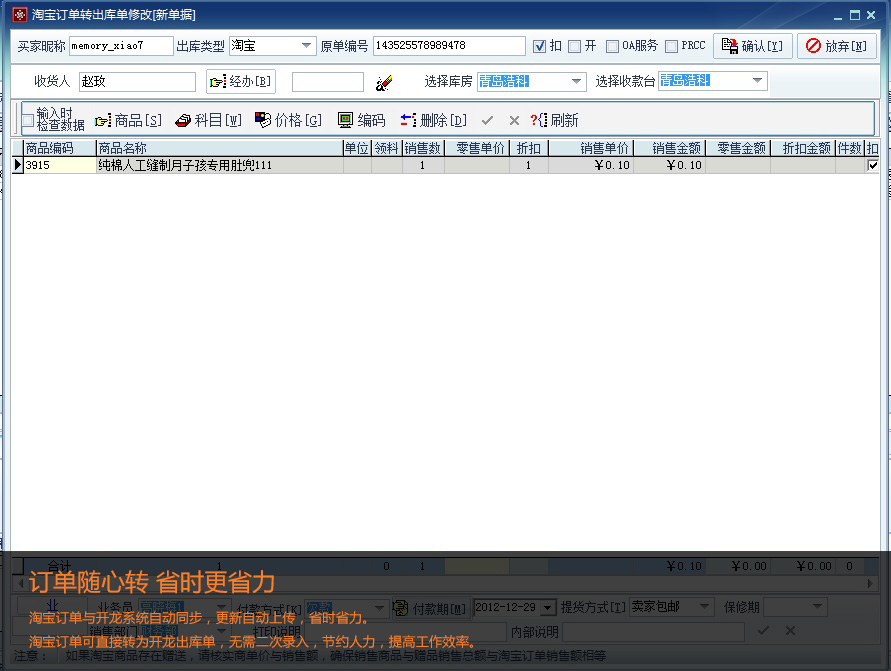Toggle 输入时检查数据 checkbox
This screenshot has height=671, width=891.
(27, 120)
